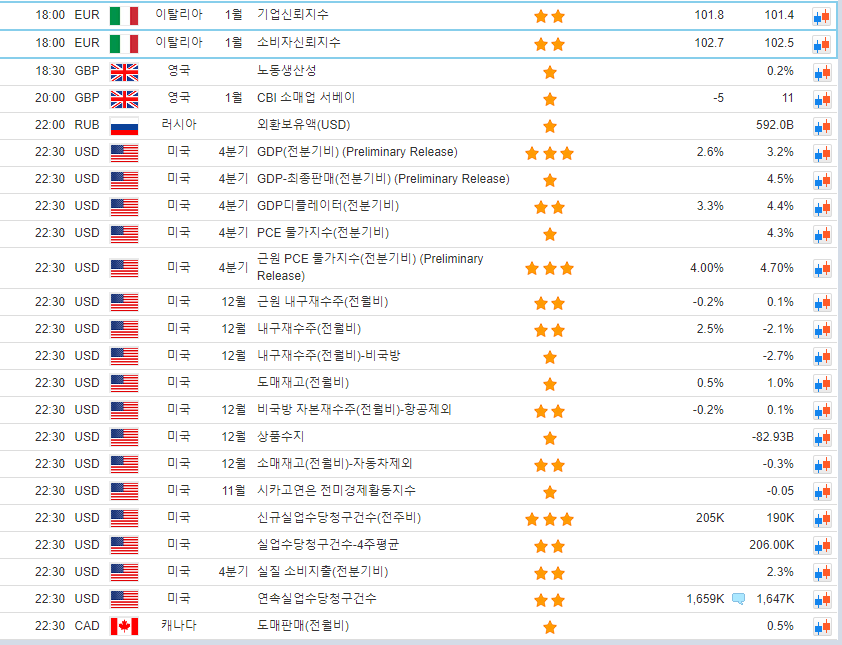Open chart icon for 외환보유액(USD) row
The image size is (842, 645).
pos(821,126)
